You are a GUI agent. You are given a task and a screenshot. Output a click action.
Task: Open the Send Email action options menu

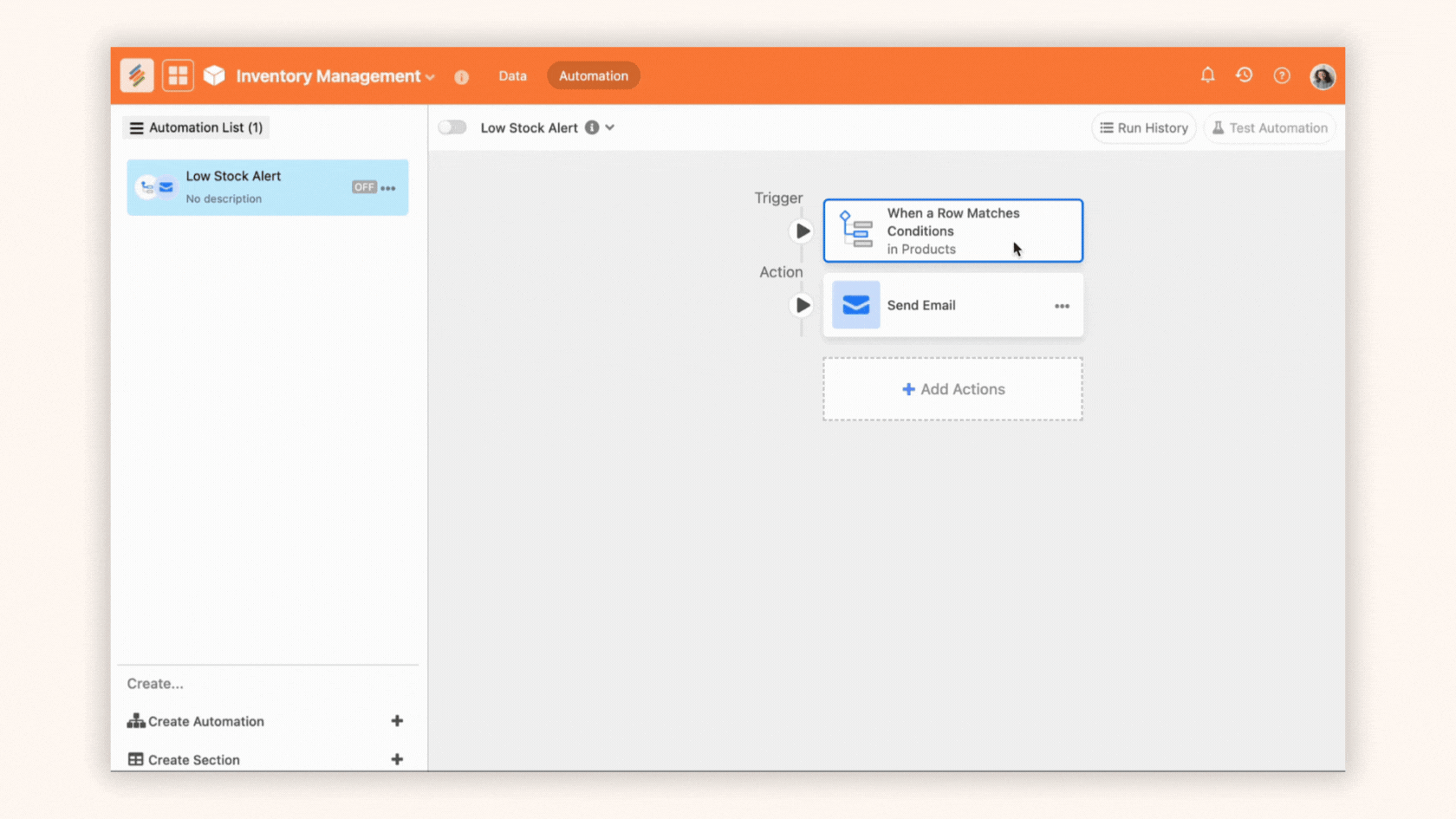(x=1062, y=306)
